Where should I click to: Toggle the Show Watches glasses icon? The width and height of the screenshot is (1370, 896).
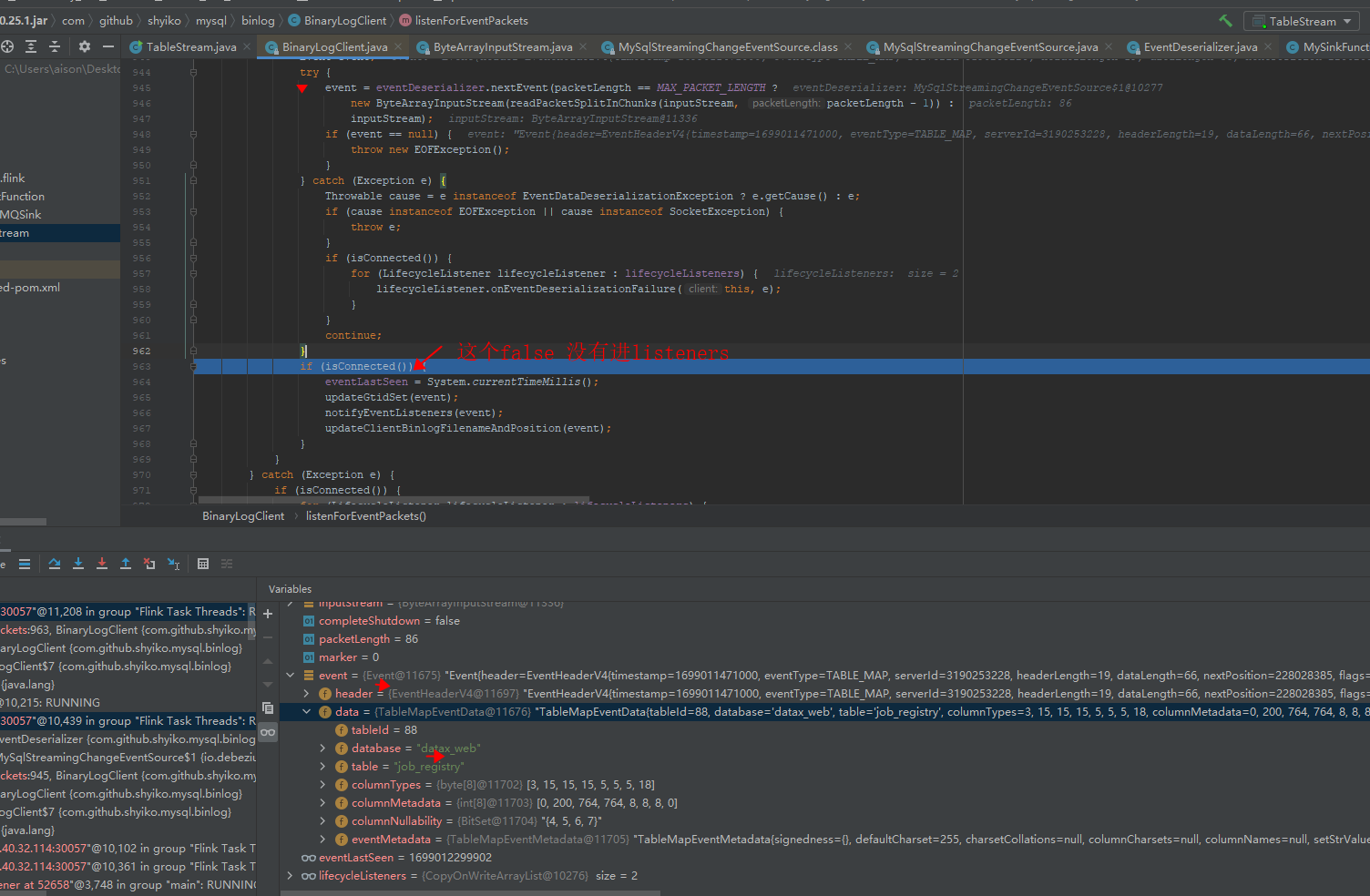[x=268, y=732]
